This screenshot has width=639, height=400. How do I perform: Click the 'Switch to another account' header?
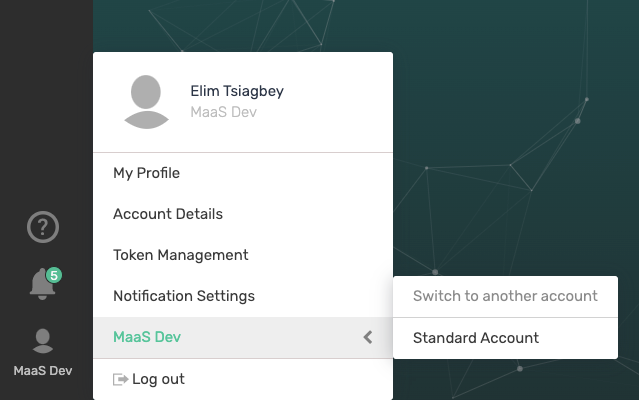pyautogui.click(x=505, y=296)
